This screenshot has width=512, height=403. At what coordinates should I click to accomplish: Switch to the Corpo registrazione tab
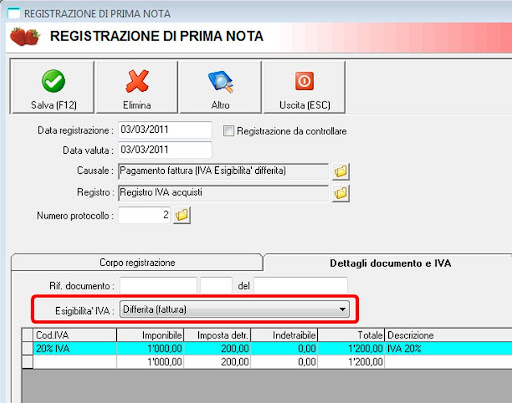(137, 263)
